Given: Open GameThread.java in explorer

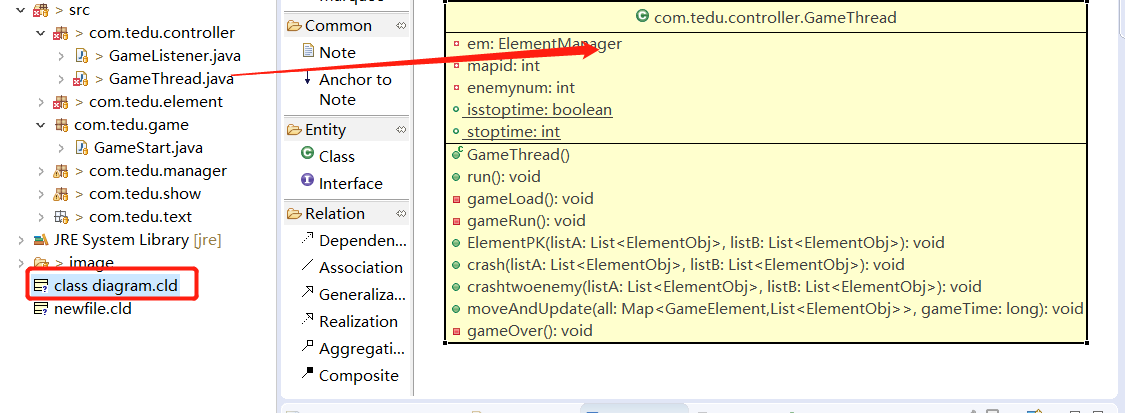Looking at the screenshot, I should point(171,79).
